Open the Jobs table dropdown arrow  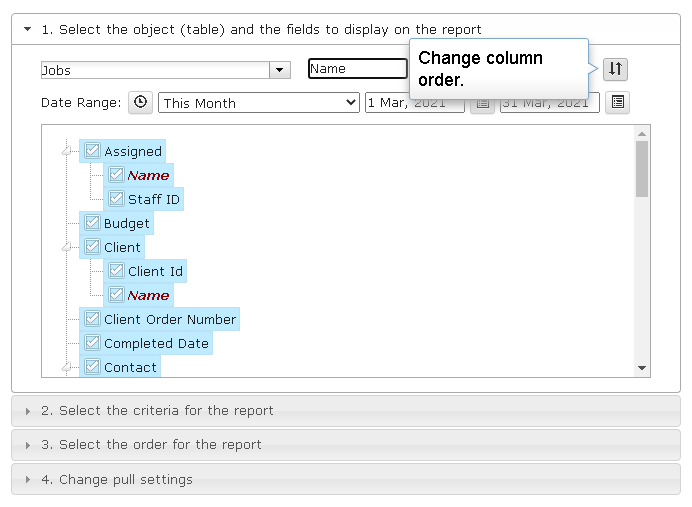(x=279, y=70)
